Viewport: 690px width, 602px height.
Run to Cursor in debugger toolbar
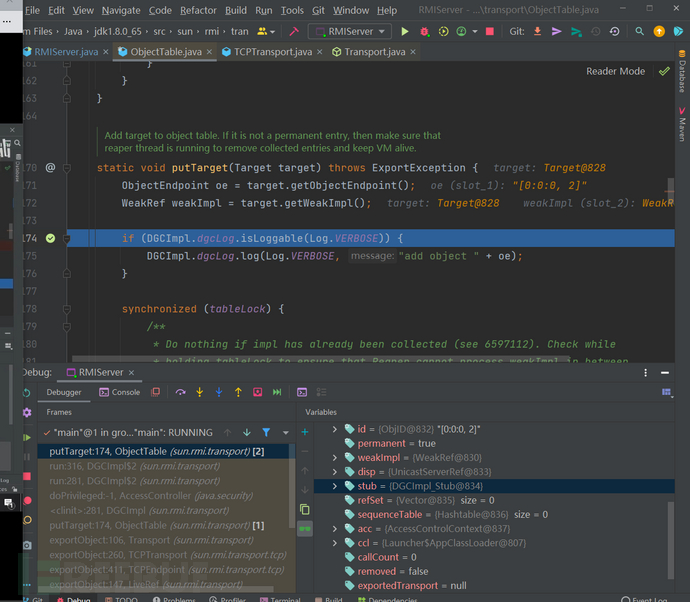click(277, 392)
